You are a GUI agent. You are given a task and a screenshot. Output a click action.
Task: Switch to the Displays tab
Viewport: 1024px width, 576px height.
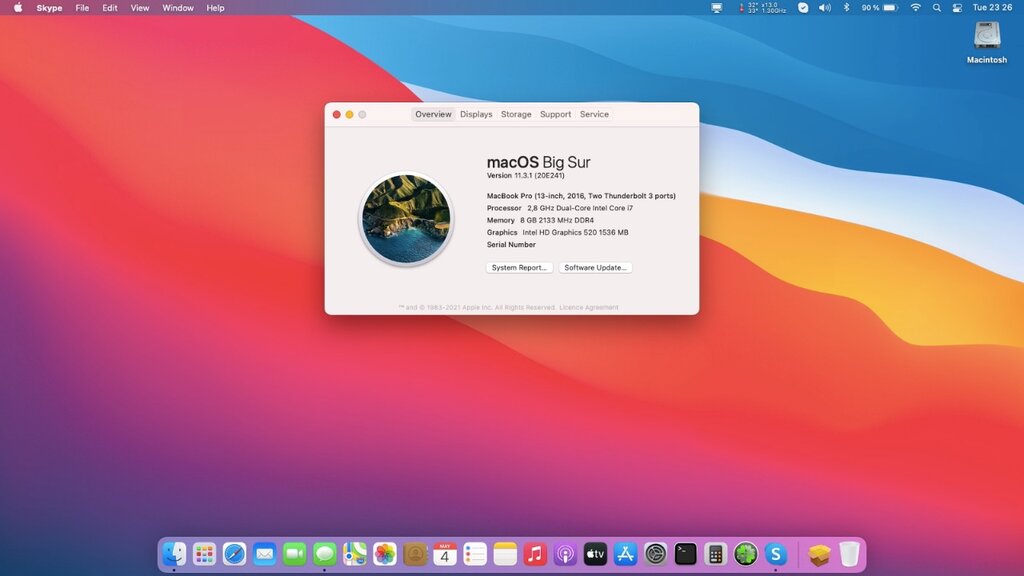point(476,114)
